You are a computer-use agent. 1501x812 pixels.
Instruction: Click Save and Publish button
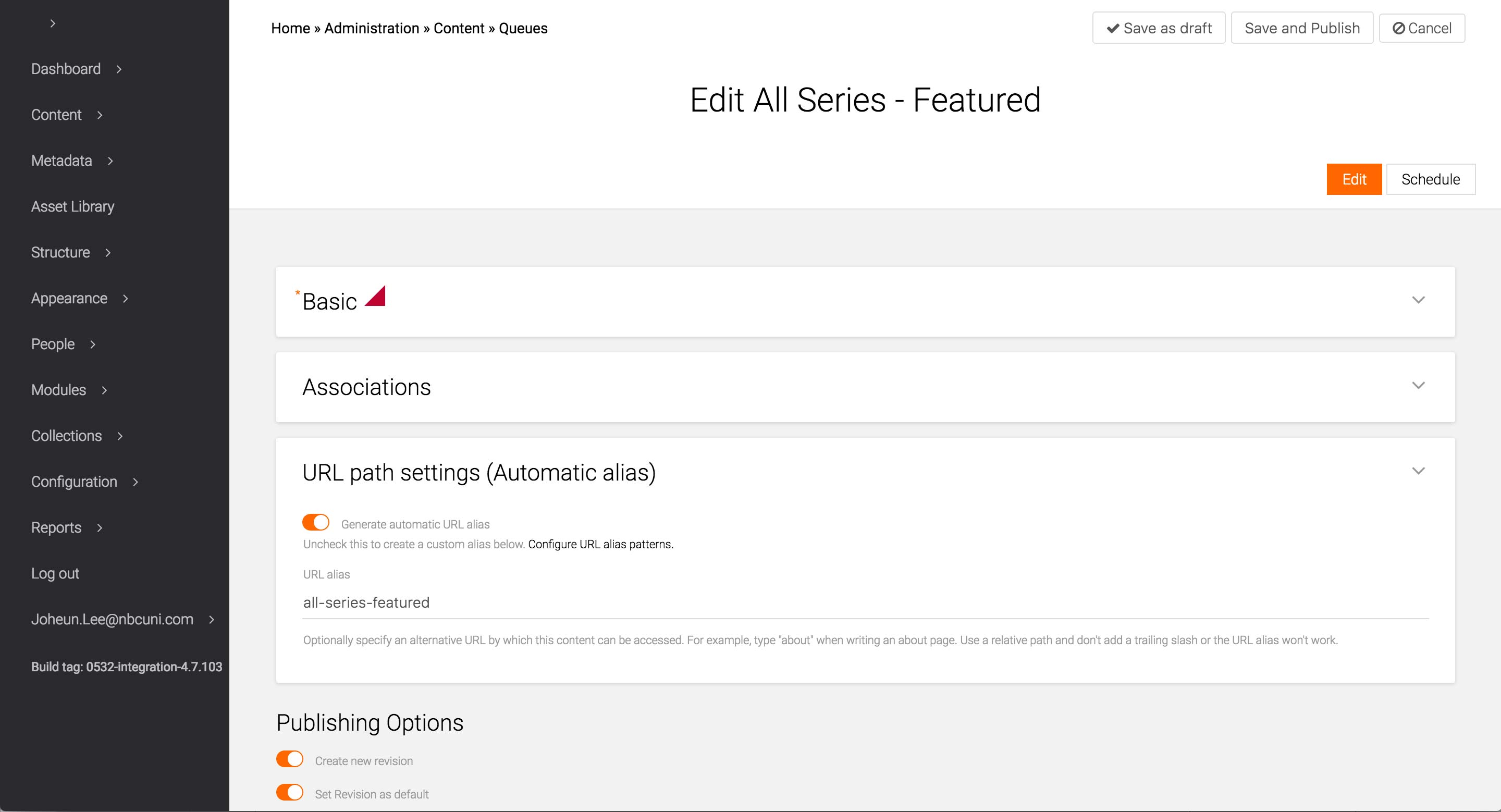[x=1302, y=28]
